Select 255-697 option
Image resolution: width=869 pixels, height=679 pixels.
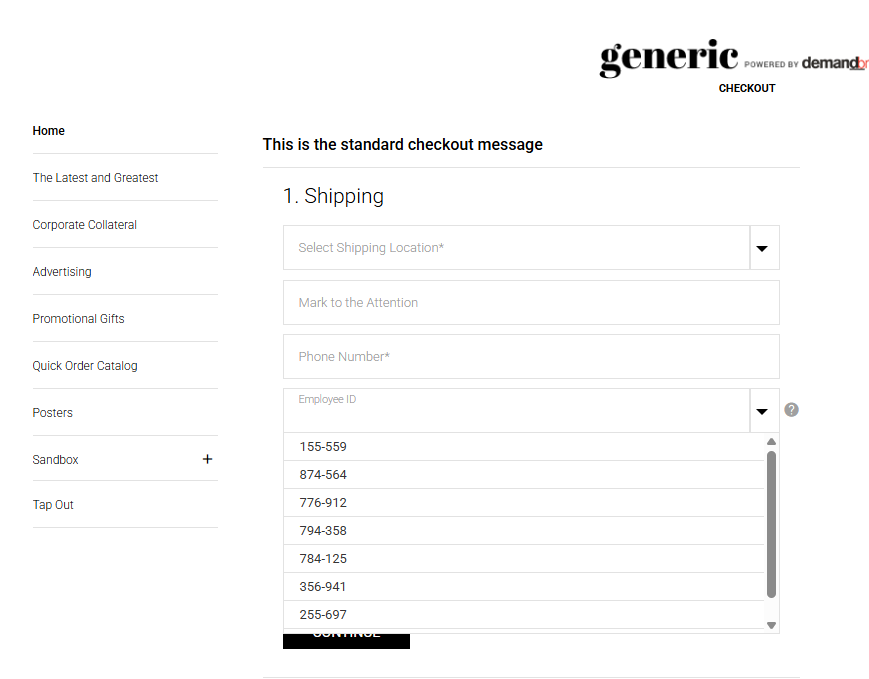tap(524, 615)
